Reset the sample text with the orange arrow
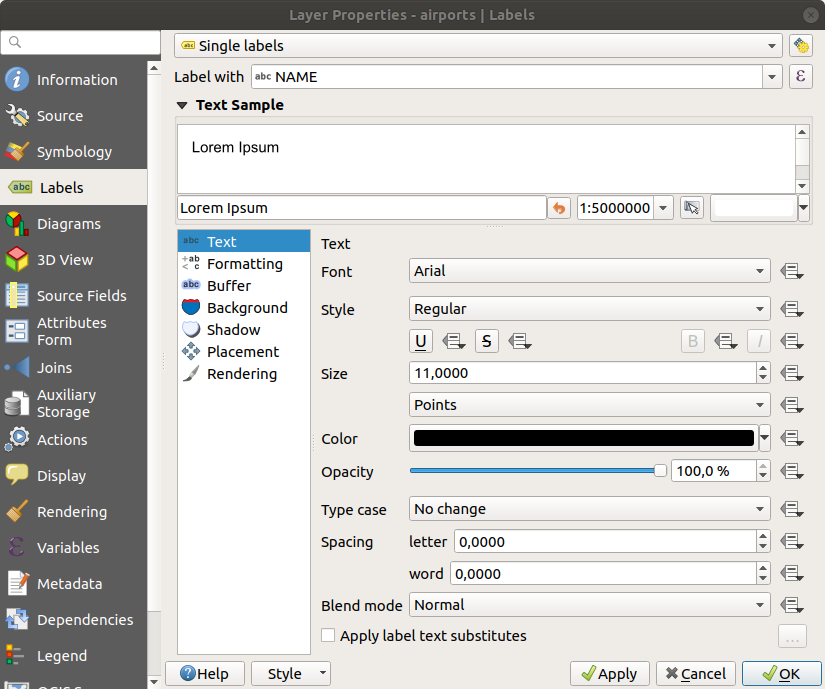Screen dimensions: 825x689 pos(559,208)
